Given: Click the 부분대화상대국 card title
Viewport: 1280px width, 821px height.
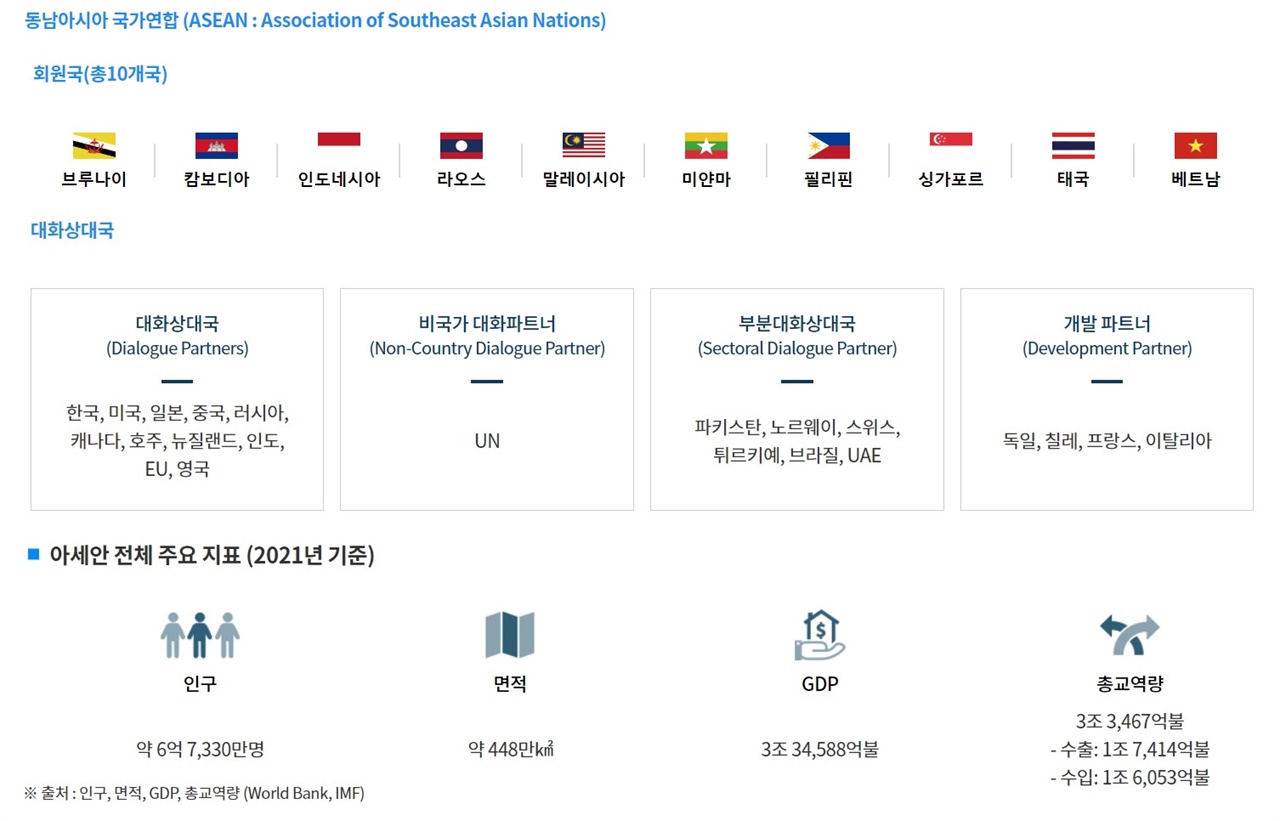Looking at the screenshot, I should point(797,324).
